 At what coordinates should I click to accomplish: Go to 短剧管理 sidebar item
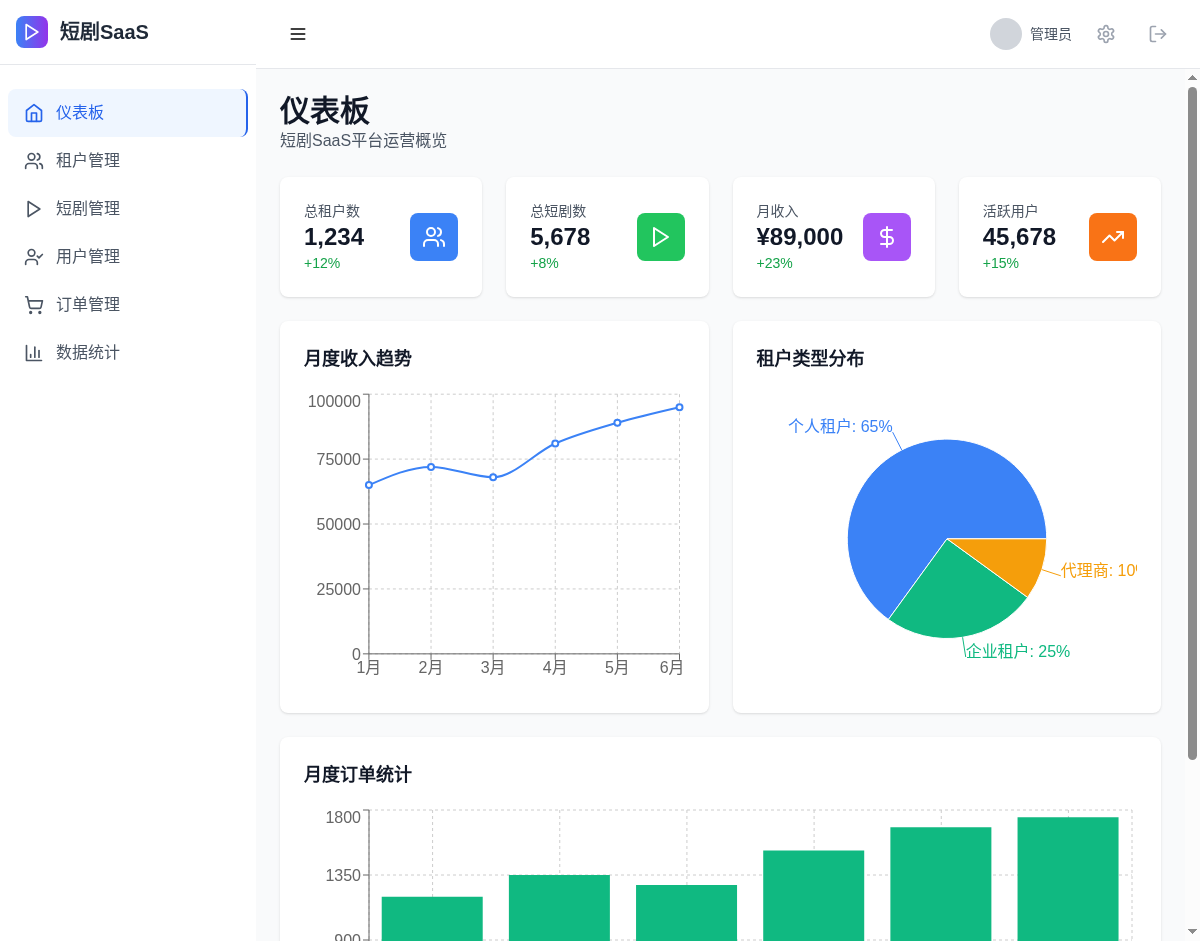(x=88, y=209)
